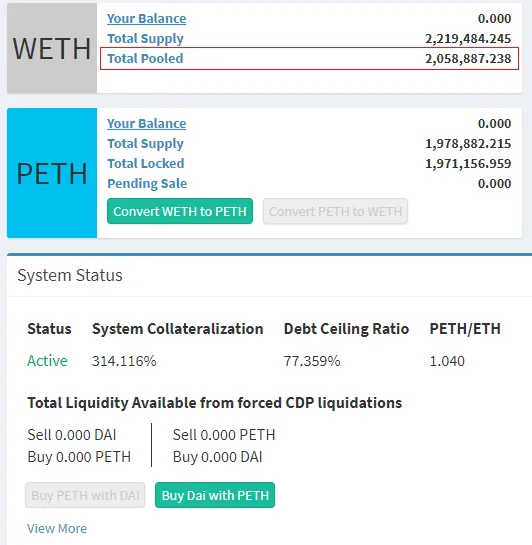Viewport: 532px width, 545px height.
Task: Click the green Active status text
Action: tap(47, 361)
